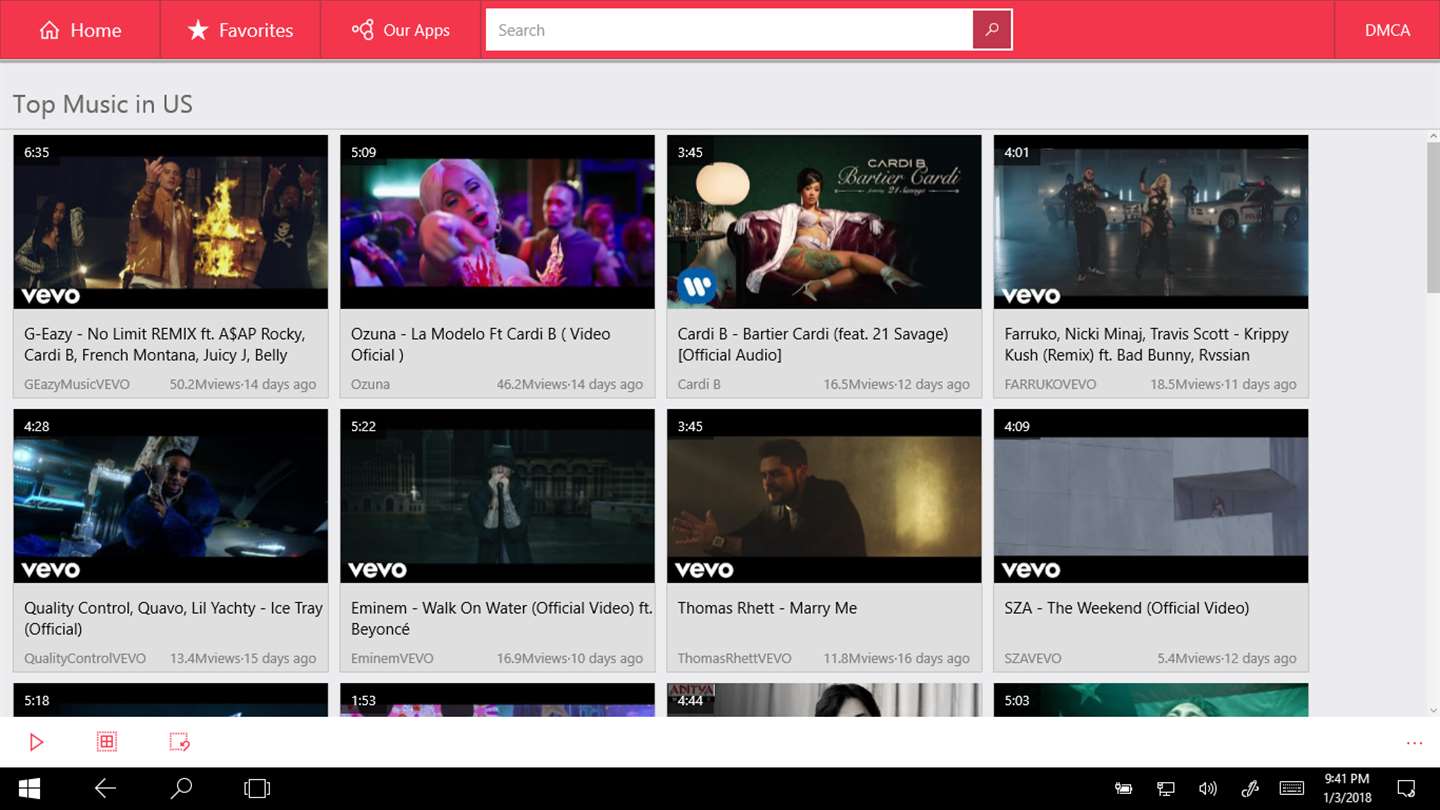Viewport: 1440px width, 810px height.
Task: Open Thomas Rhett Marry Me thumbnail
Action: coord(824,496)
